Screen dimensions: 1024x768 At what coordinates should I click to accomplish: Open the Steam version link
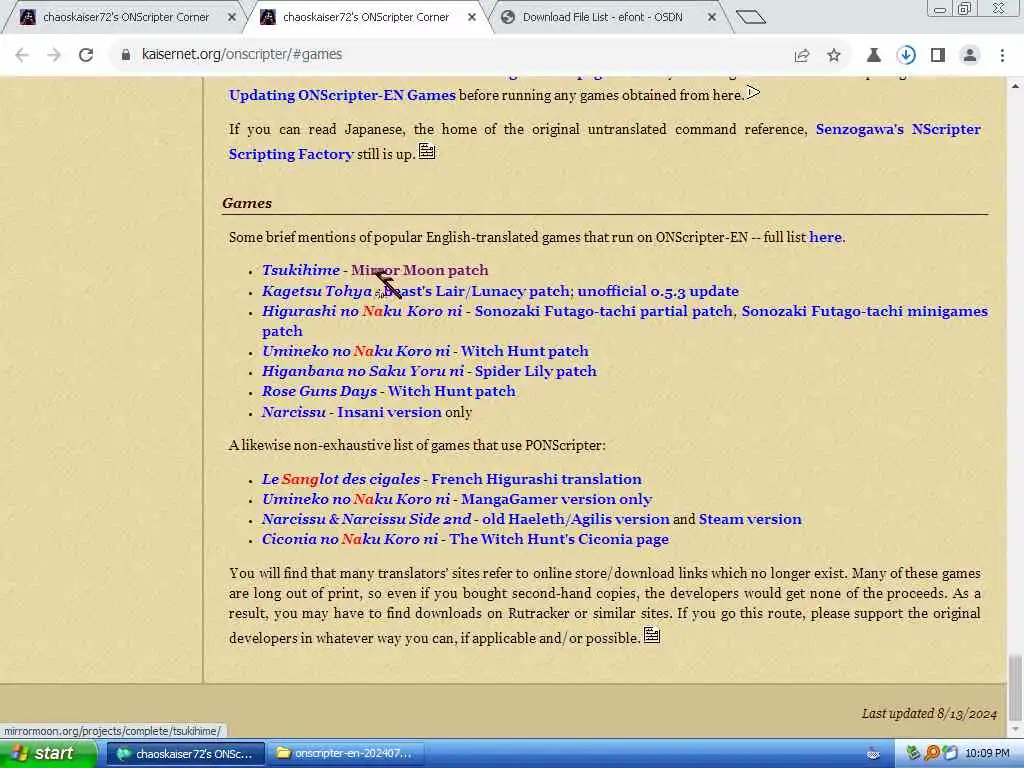pos(750,520)
